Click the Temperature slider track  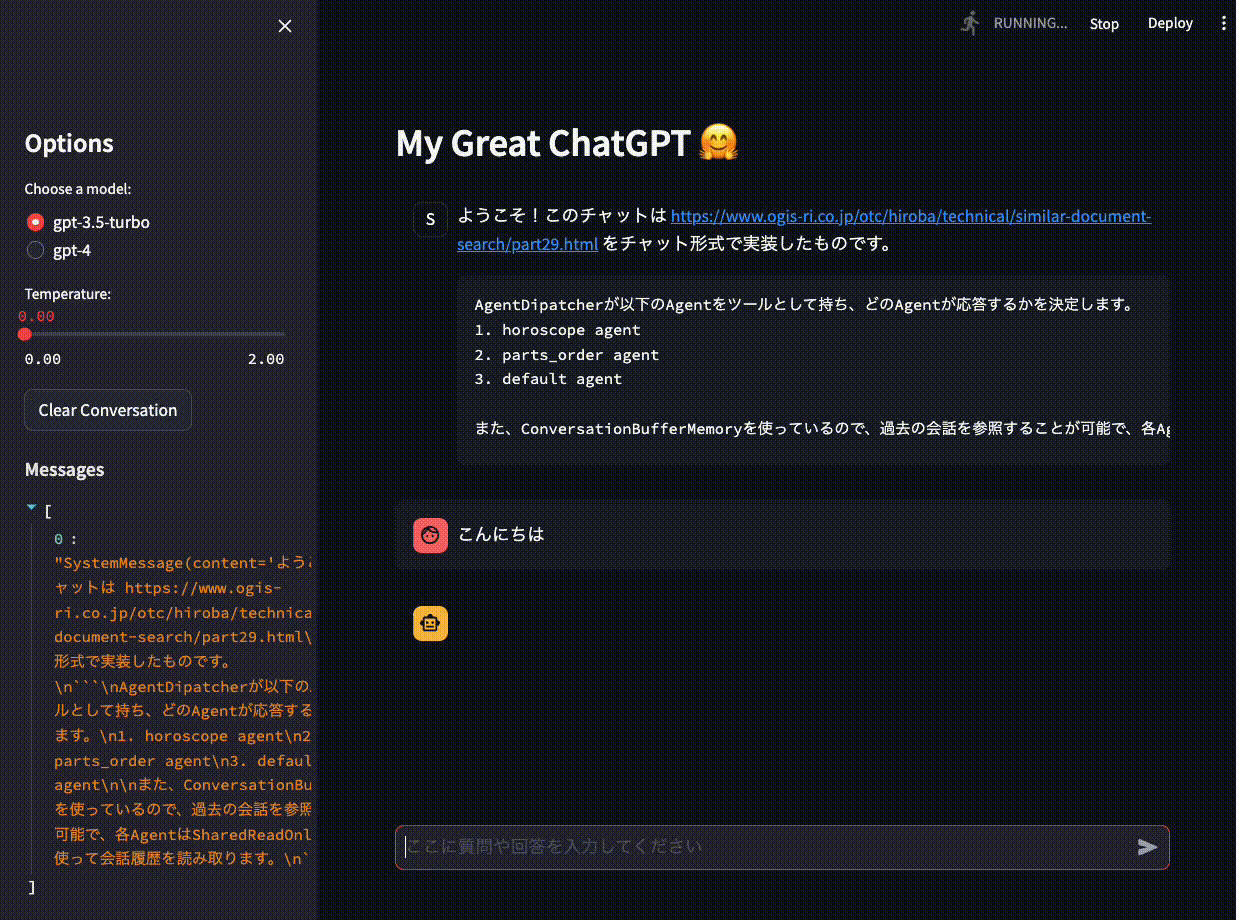tap(155, 334)
